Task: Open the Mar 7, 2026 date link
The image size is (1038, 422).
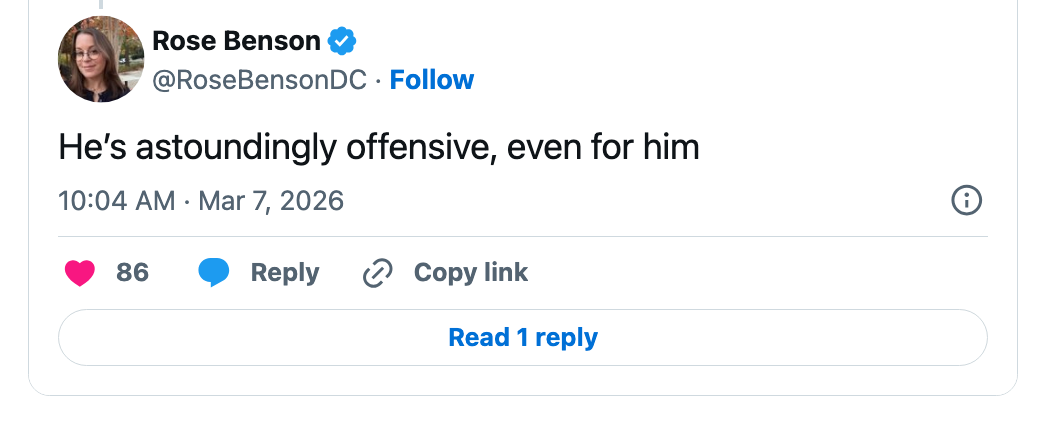Action: tap(271, 201)
